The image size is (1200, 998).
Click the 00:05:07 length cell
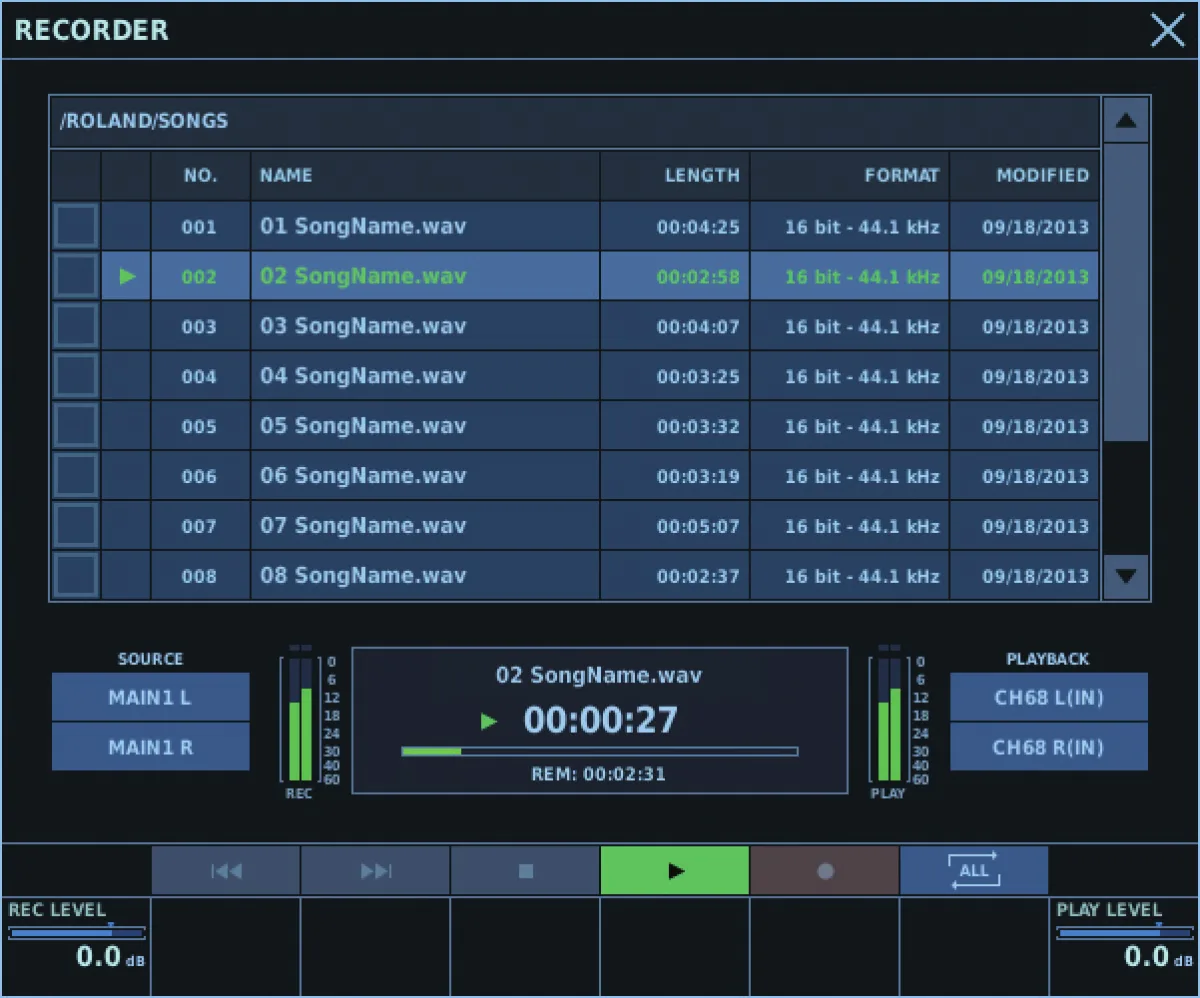click(675, 526)
